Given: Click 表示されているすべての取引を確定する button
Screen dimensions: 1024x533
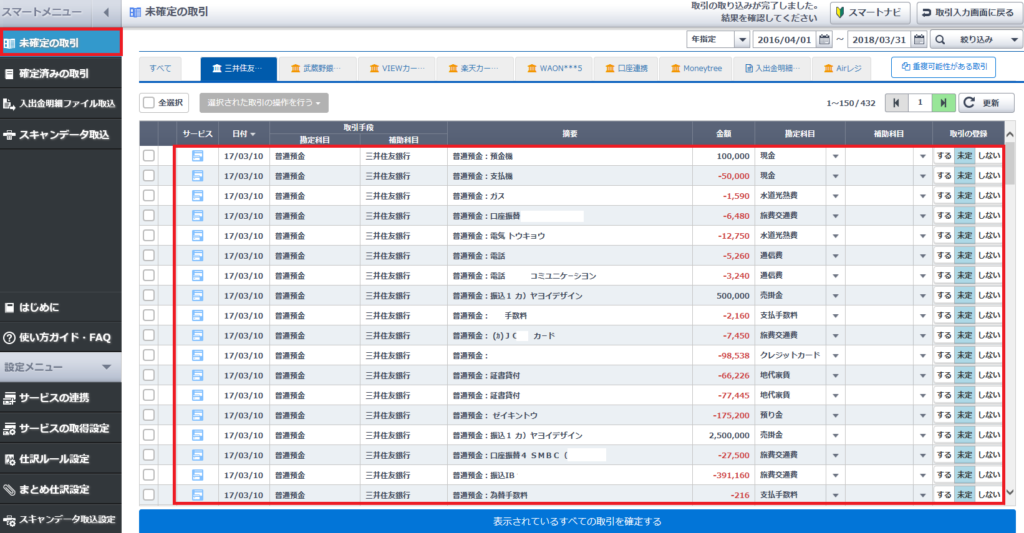Looking at the screenshot, I should click(x=576, y=521).
